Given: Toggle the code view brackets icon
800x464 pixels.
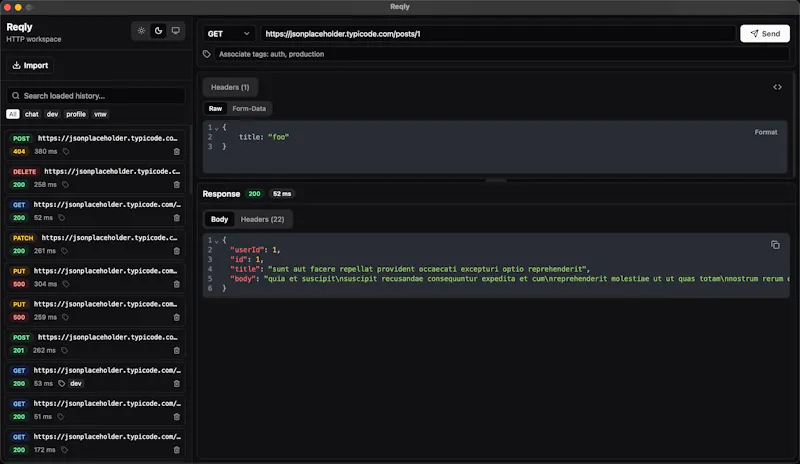Looking at the screenshot, I should (777, 87).
